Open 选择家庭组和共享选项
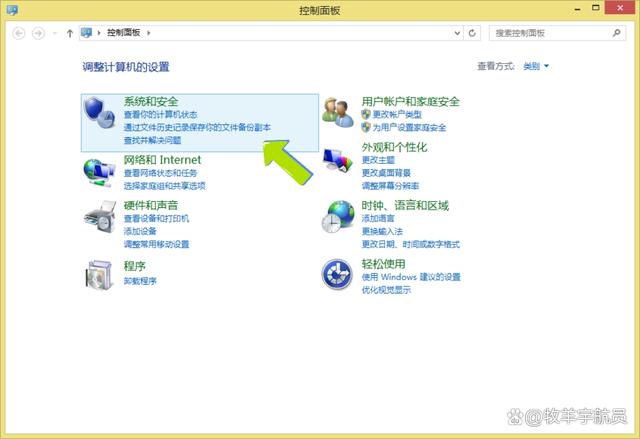Viewport: 640px width, 439px height. point(164,186)
